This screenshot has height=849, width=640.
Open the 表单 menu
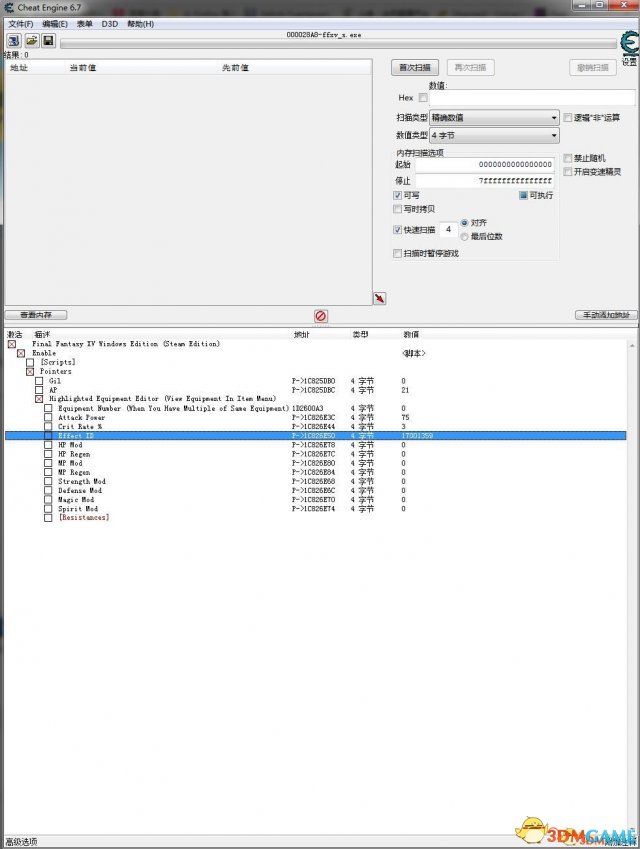click(84, 24)
